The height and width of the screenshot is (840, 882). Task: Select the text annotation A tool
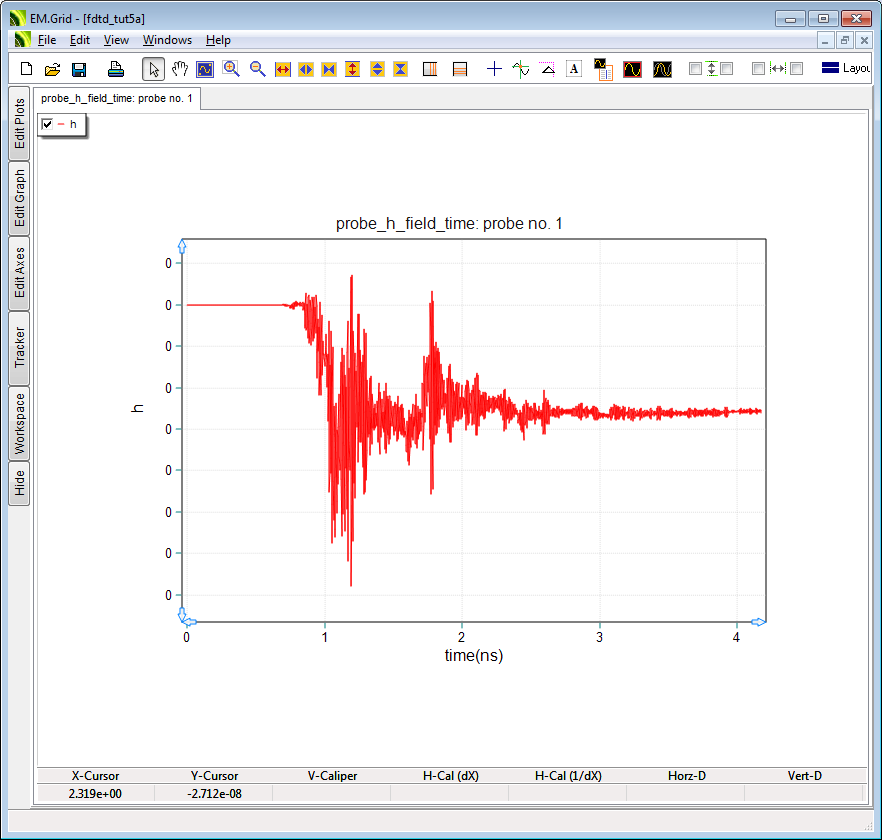click(x=574, y=69)
